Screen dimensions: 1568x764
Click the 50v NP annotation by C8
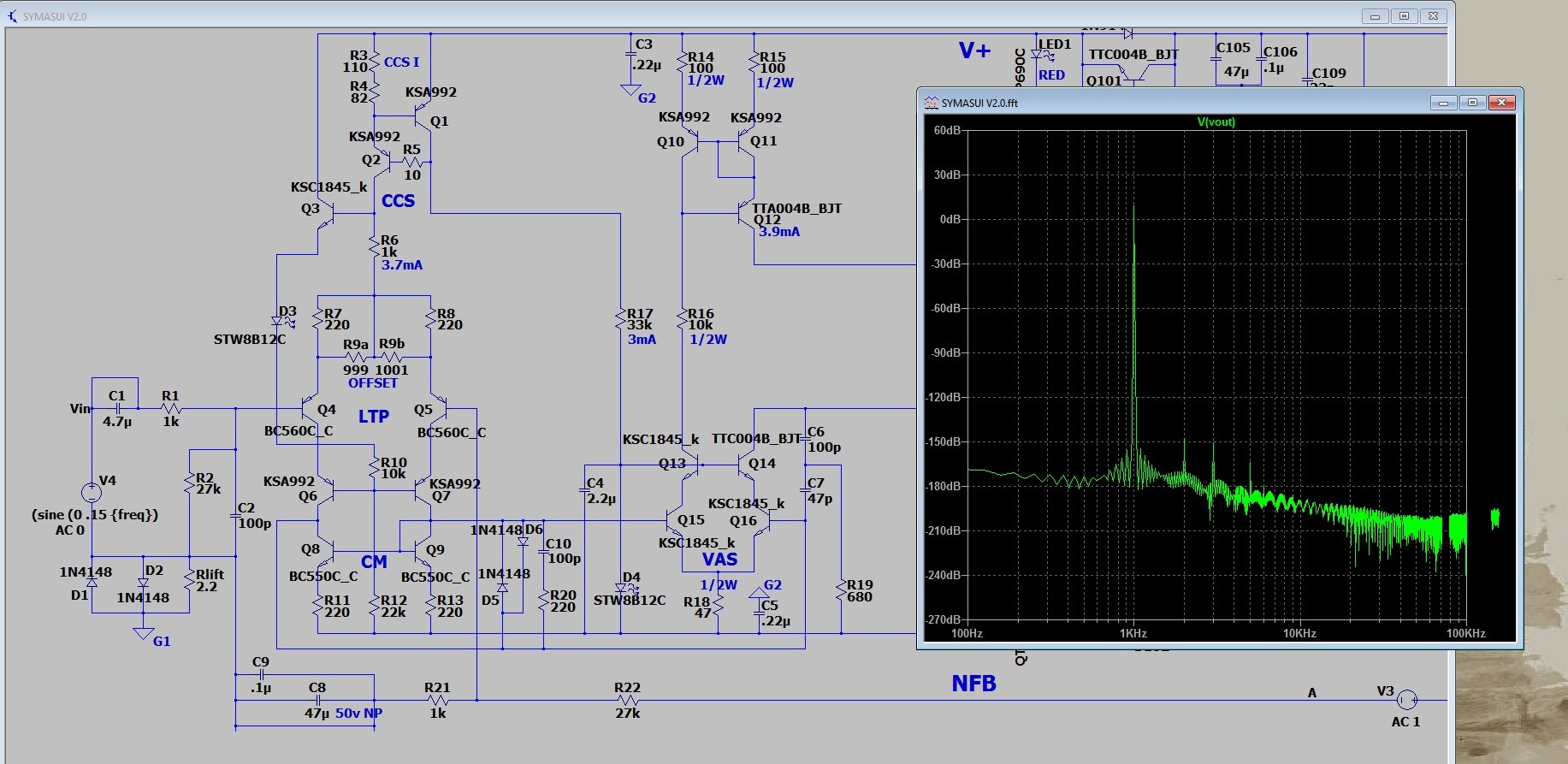pyautogui.click(x=358, y=714)
